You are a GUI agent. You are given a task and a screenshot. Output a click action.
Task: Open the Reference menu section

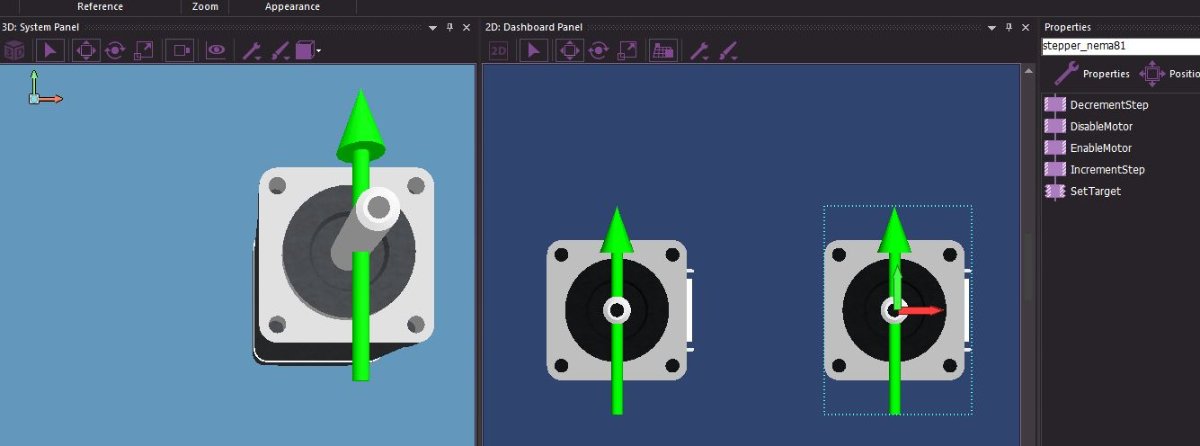coord(100,6)
